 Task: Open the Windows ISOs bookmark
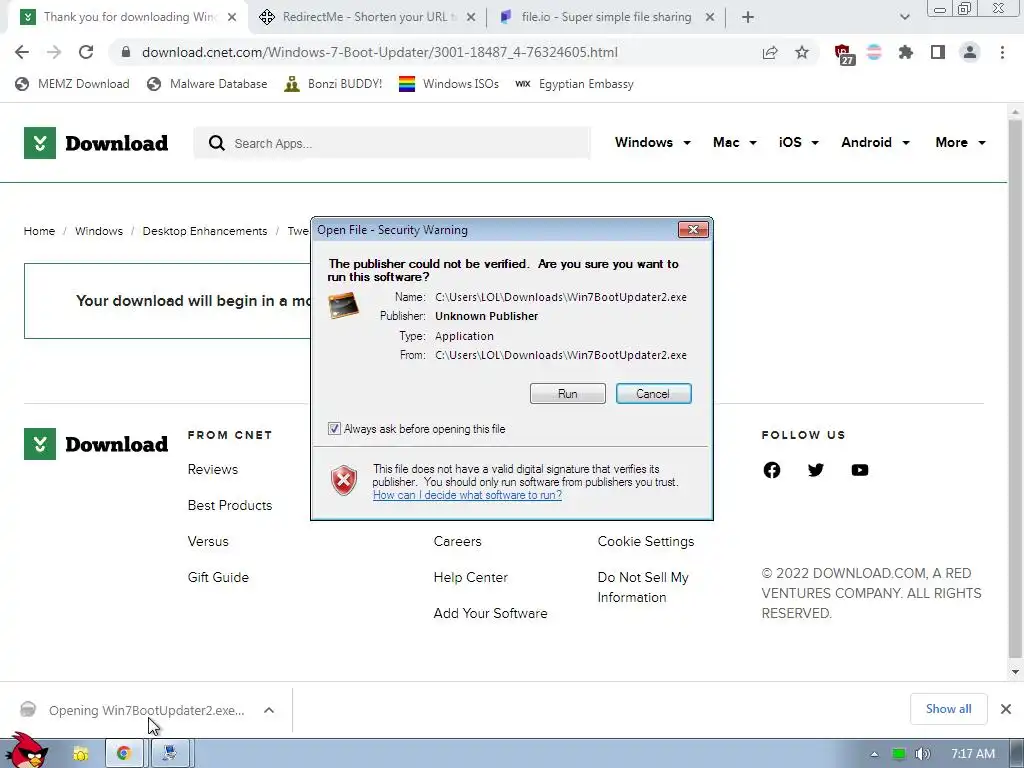pyautogui.click(x=449, y=84)
